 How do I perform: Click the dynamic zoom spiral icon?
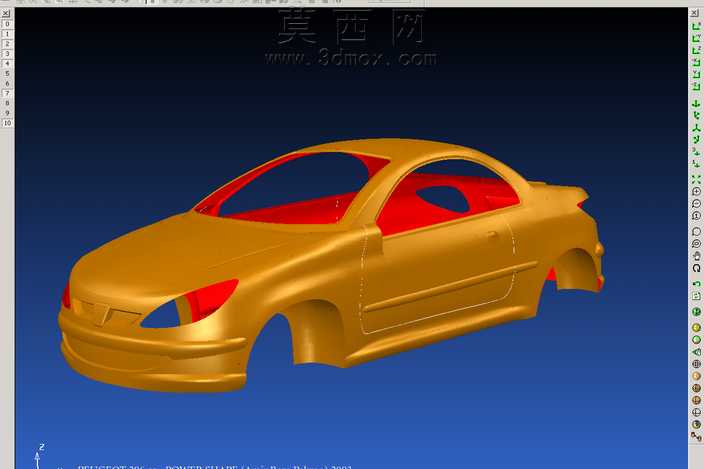click(696, 244)
